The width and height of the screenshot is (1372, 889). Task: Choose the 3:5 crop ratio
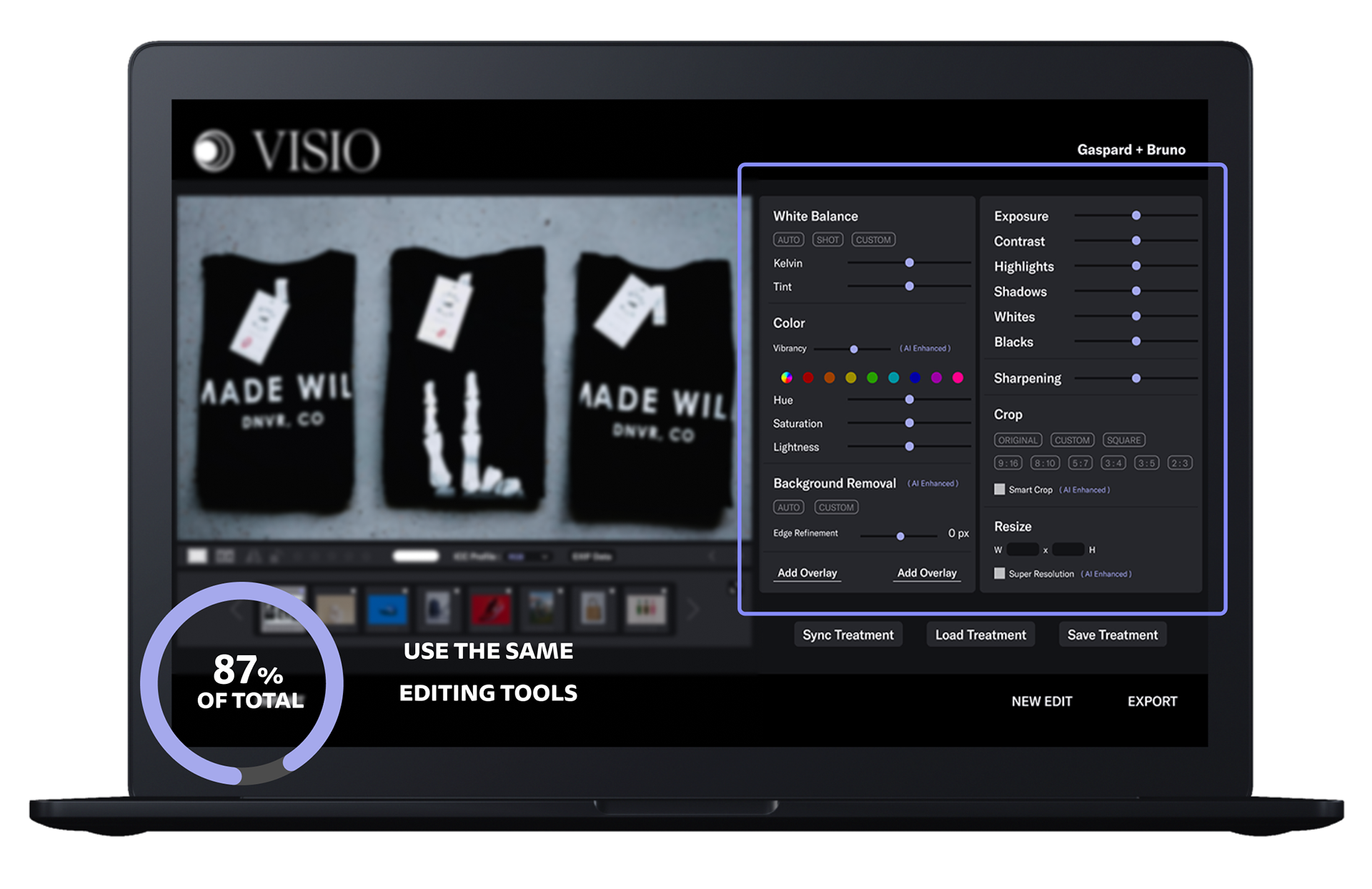(x=1146, y=463)
